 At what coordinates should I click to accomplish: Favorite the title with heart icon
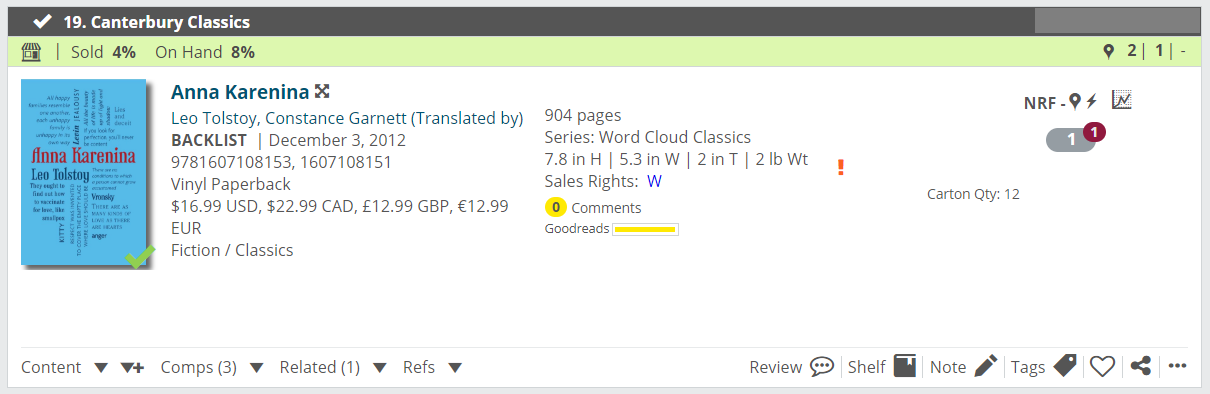[x=1102, y=367]
